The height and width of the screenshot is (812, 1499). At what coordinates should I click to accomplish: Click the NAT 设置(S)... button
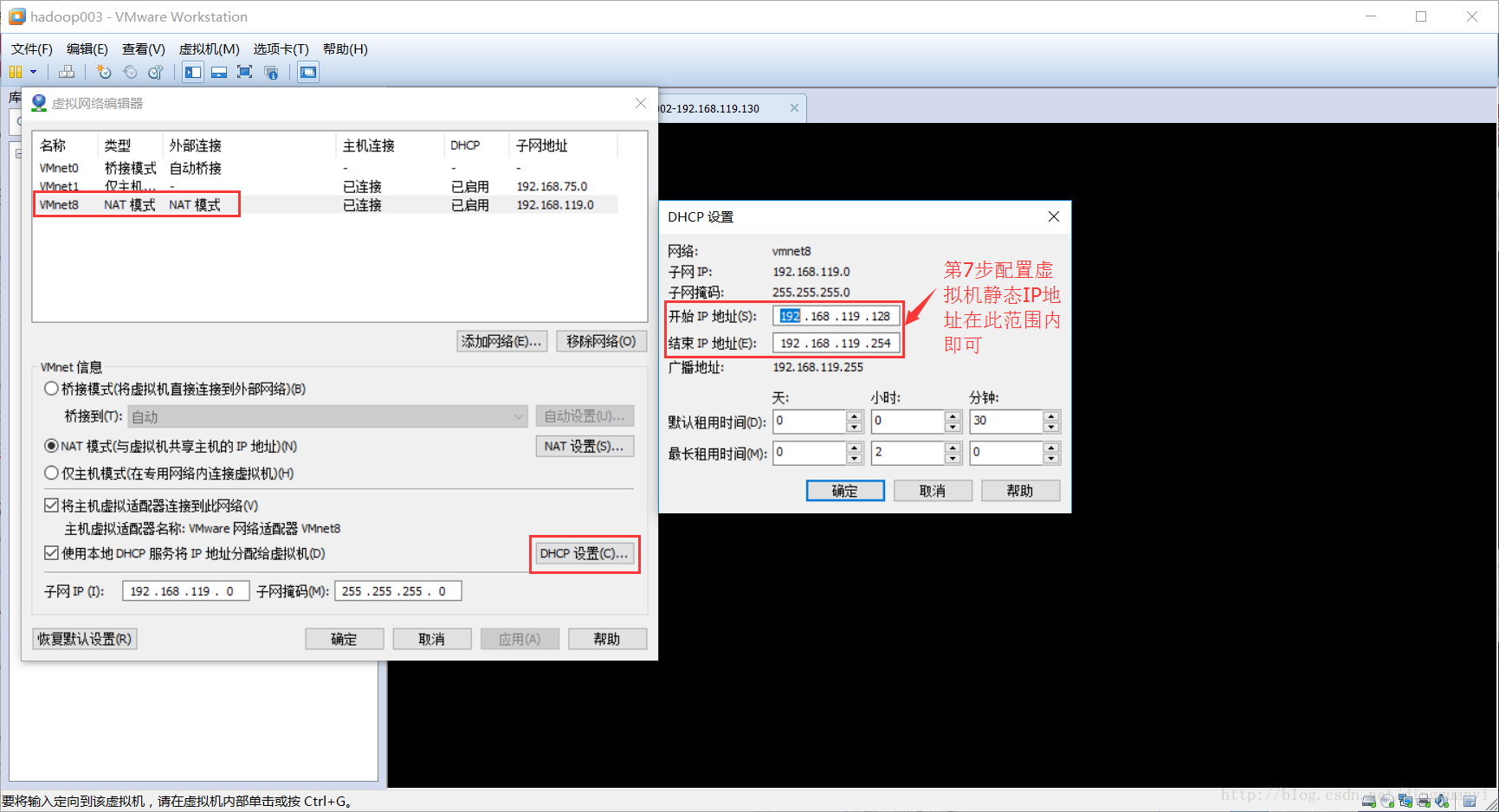coord(584,446)
